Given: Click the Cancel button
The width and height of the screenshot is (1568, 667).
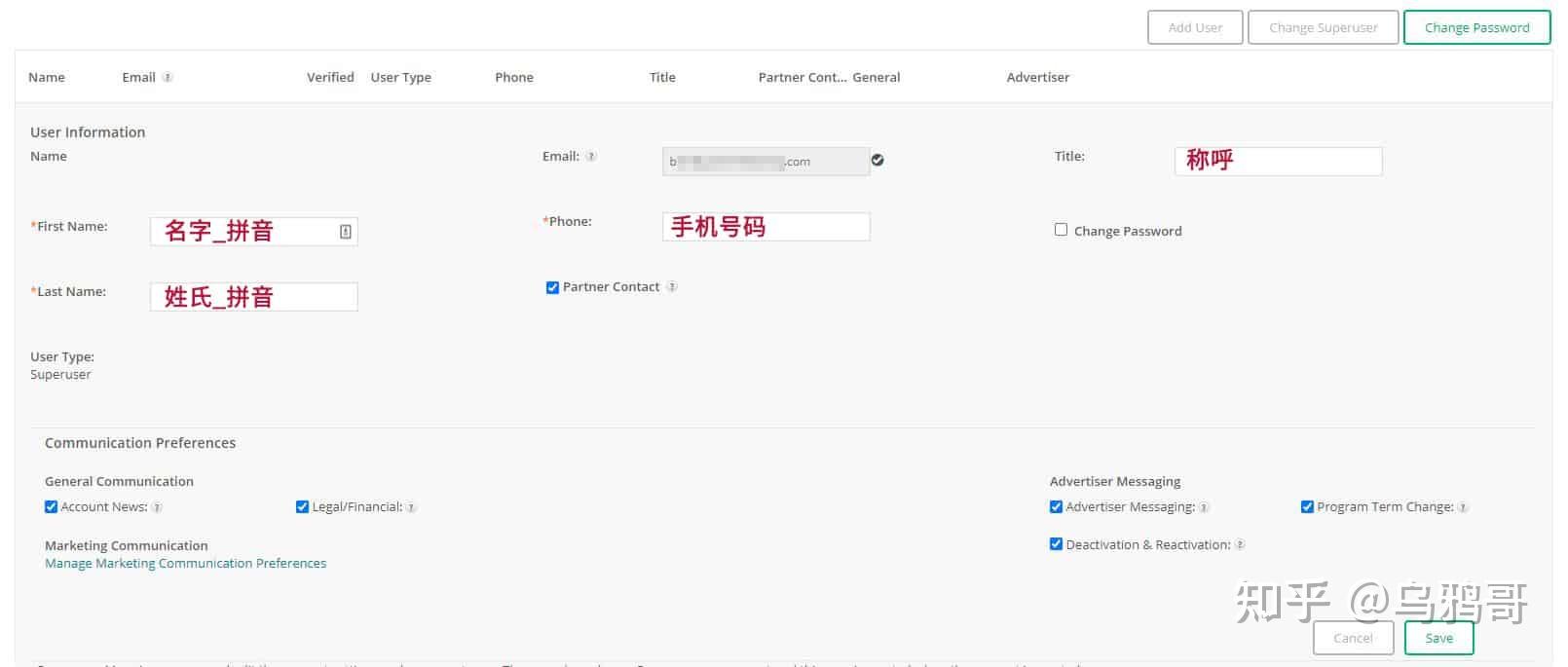Looking at the screenshot, I should coord(1353,638).
